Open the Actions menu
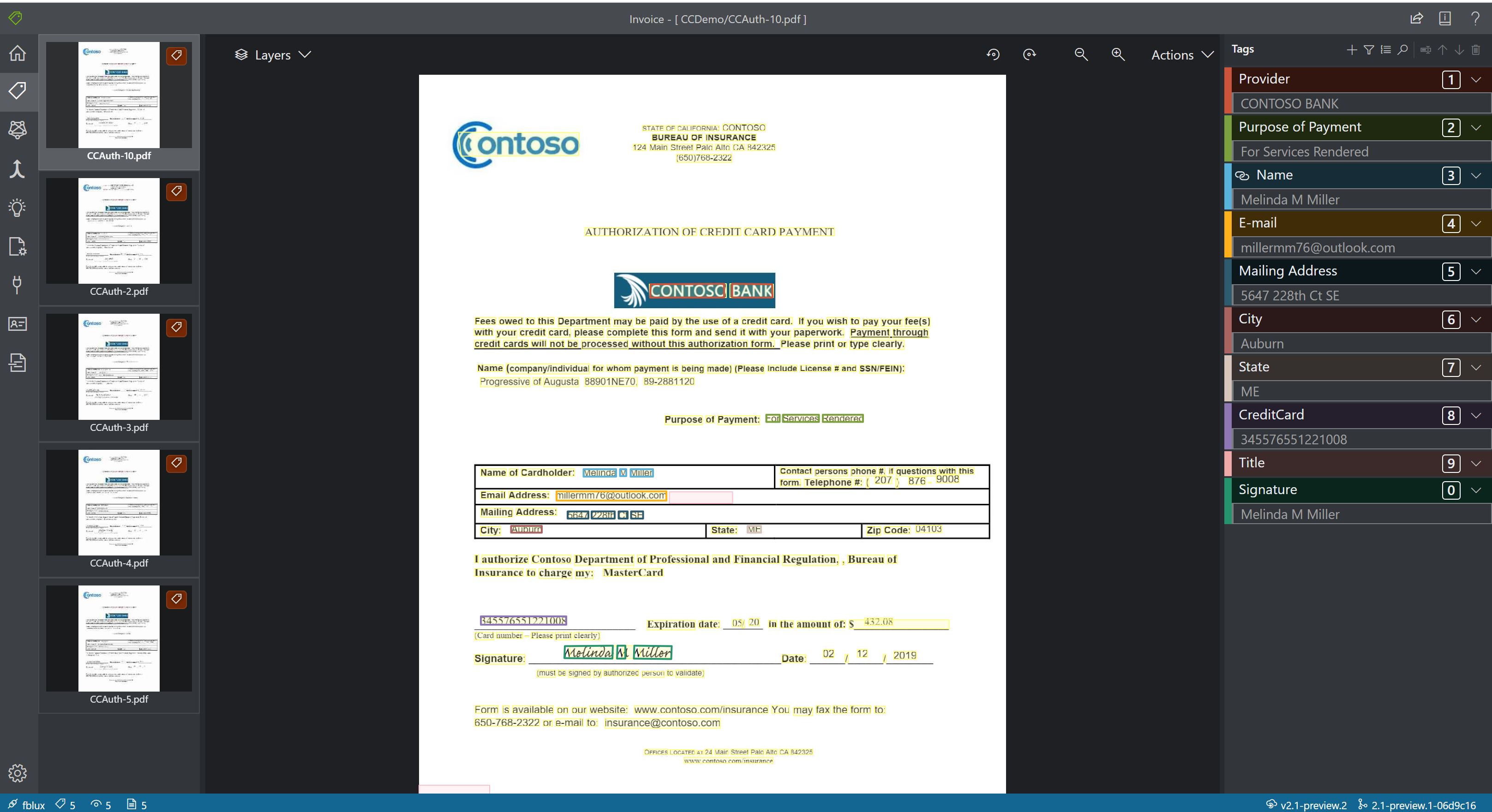Viewport: 1492px width, 812px height. coord(1181,54)
